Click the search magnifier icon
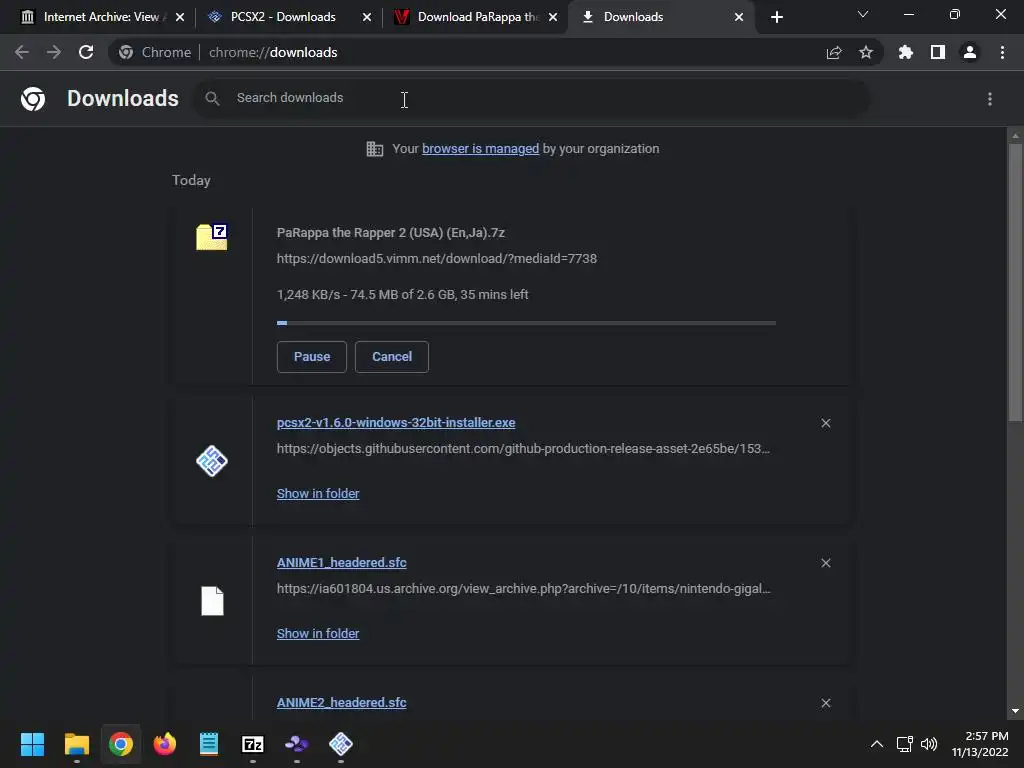This screenshot has height=768, width=1024. click(x=212, y=99)
